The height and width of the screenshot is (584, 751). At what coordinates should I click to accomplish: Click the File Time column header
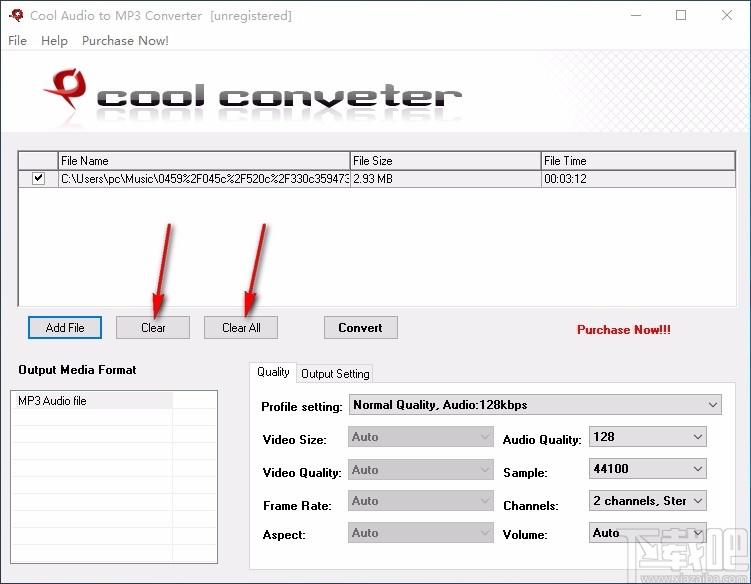click(x=638, y=160)
